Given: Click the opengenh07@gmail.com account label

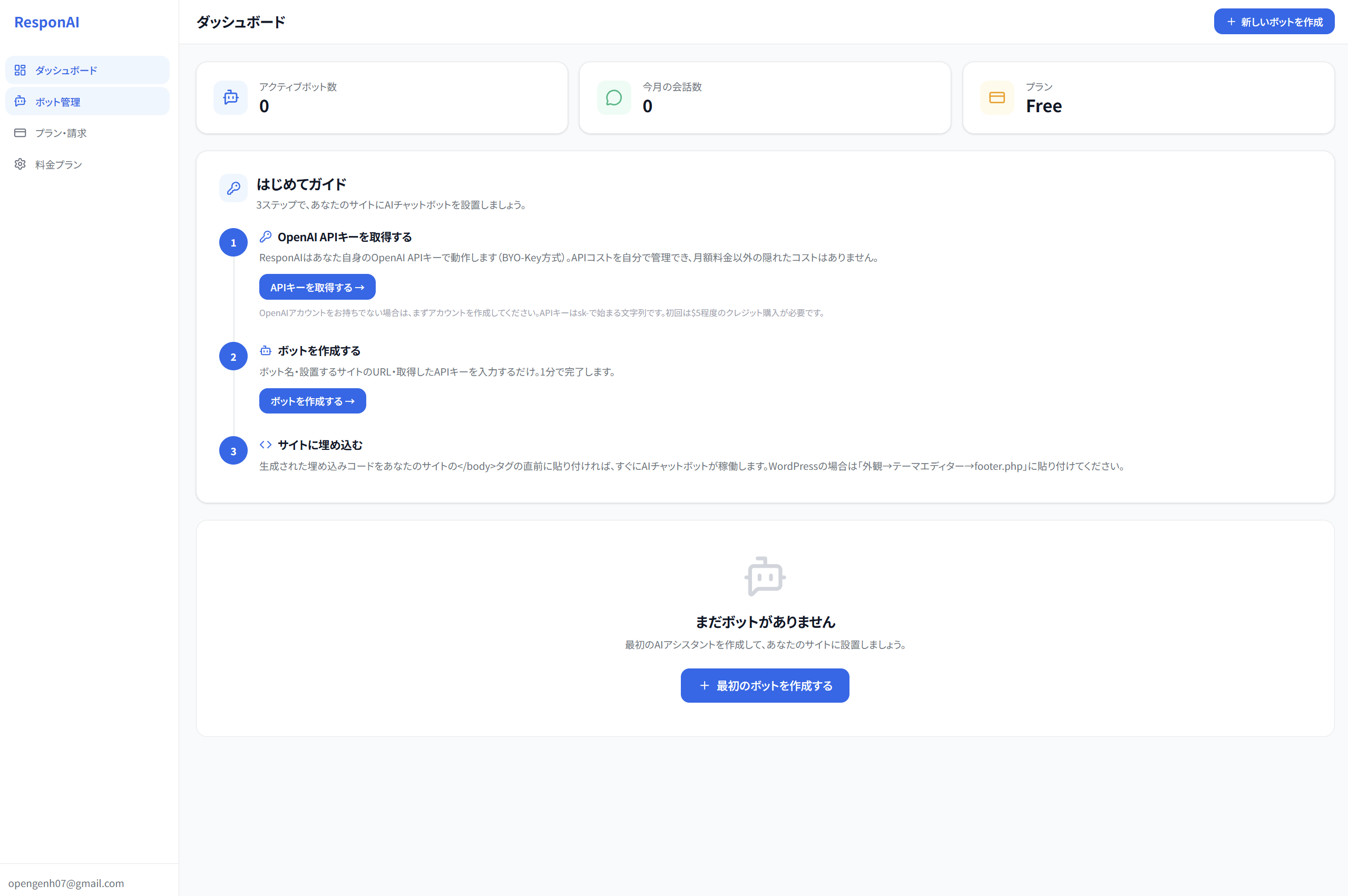Looking at the screenshot, I should (x=66, y=883).
